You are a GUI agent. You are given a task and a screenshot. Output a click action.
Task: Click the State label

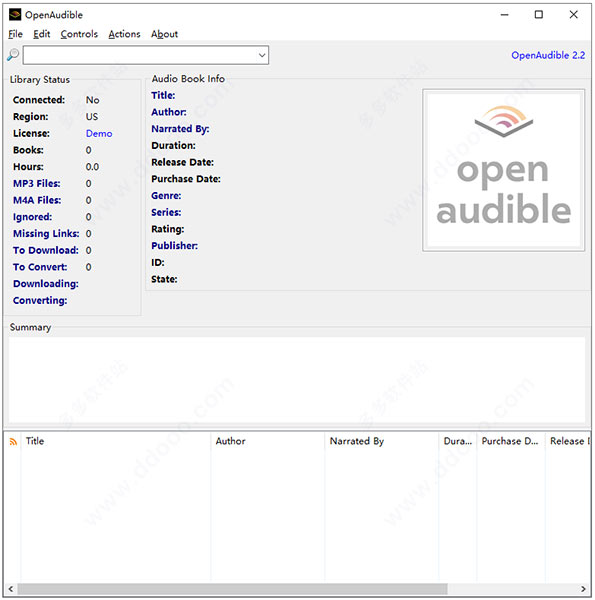(164, 279)
